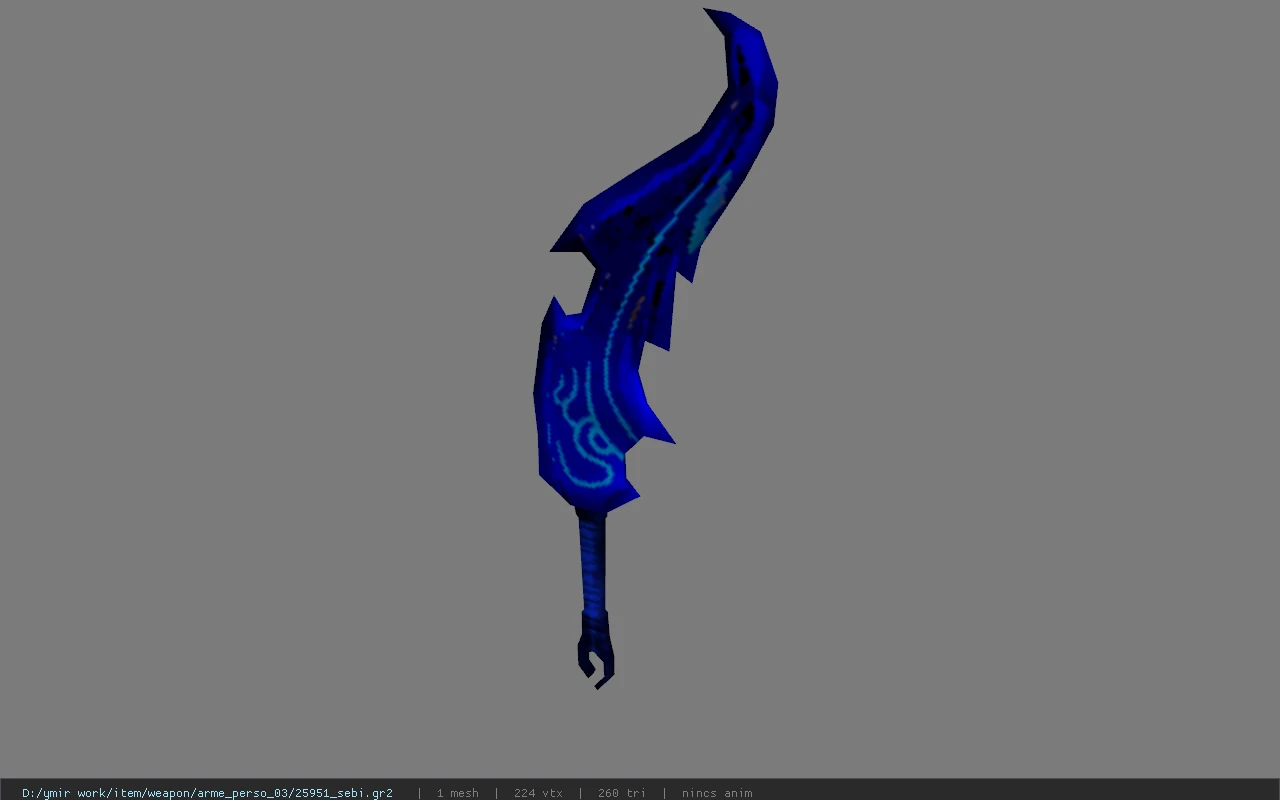
Task: Click the file path 25951_sebi.gr2 in status bar
Action: [207, 793]
